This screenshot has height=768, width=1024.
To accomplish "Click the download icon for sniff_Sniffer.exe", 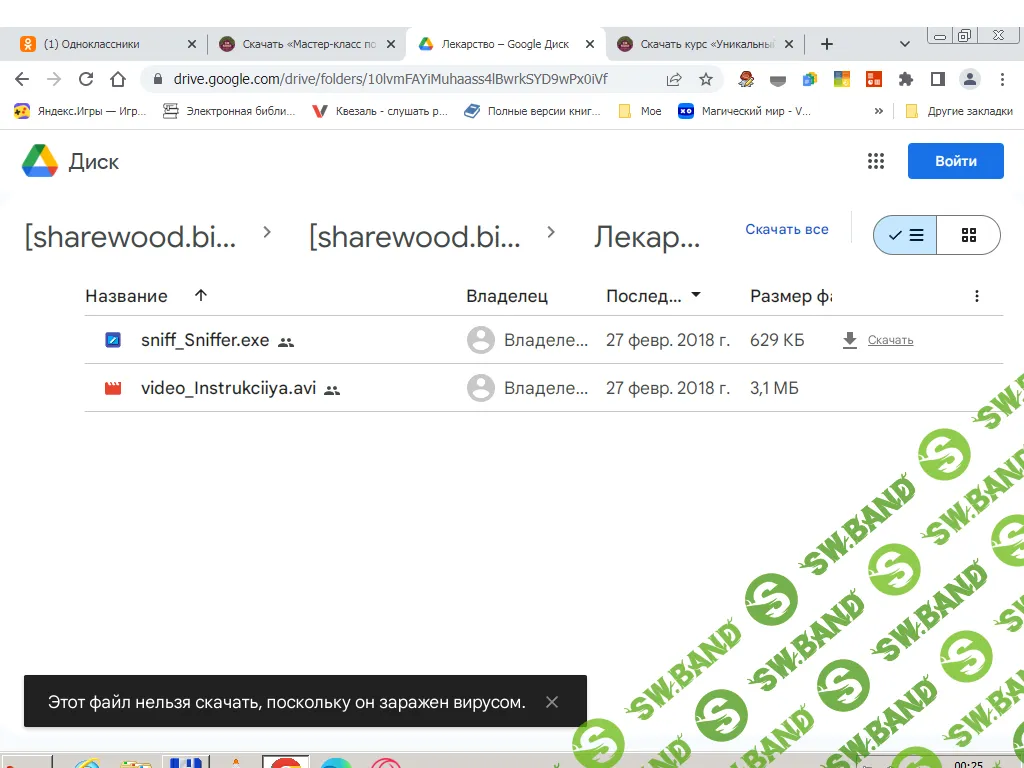I will tap(850, 340).
